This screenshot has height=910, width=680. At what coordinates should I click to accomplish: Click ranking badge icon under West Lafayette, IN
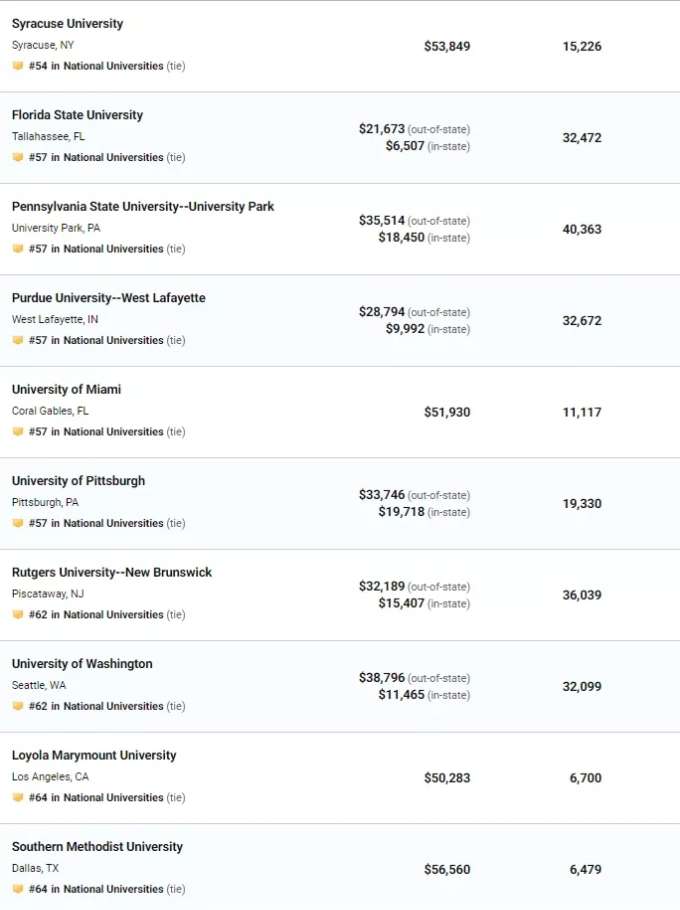[18, 340]
